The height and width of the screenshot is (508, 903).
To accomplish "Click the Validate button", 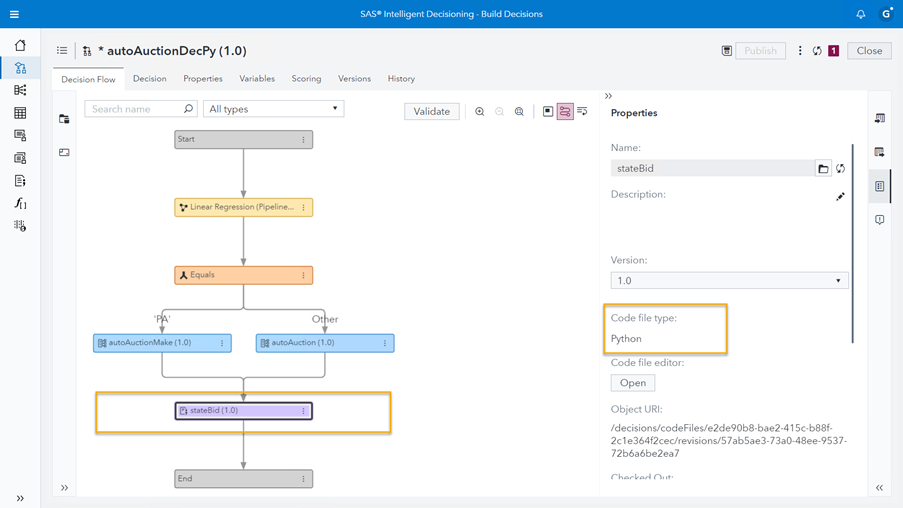I will tap(432, 111).
